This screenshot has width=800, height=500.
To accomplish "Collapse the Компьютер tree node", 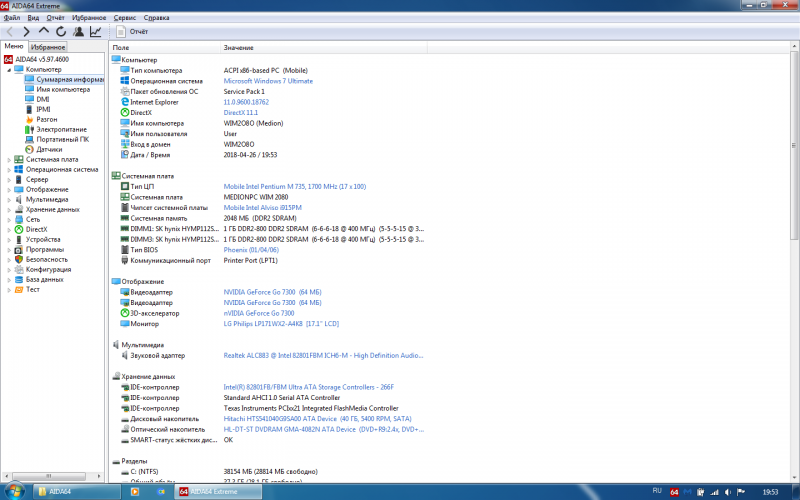I will tap(9, 69).
